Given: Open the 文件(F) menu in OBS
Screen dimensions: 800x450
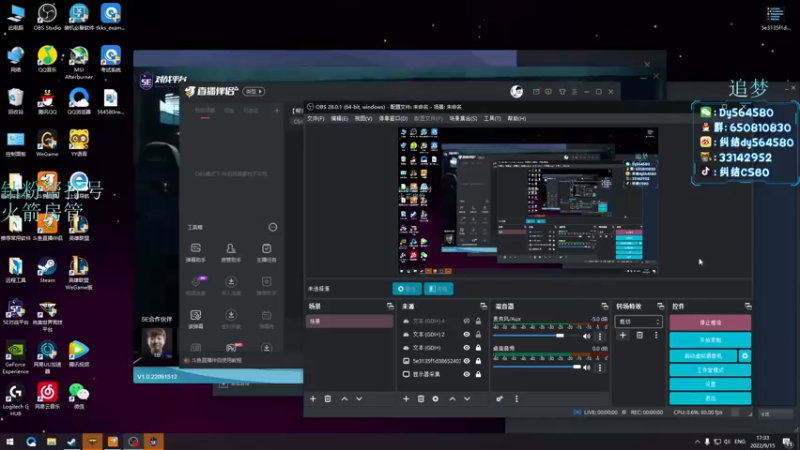Looking at the screenshot, I should pyautogui.click(x=315, y=118).
